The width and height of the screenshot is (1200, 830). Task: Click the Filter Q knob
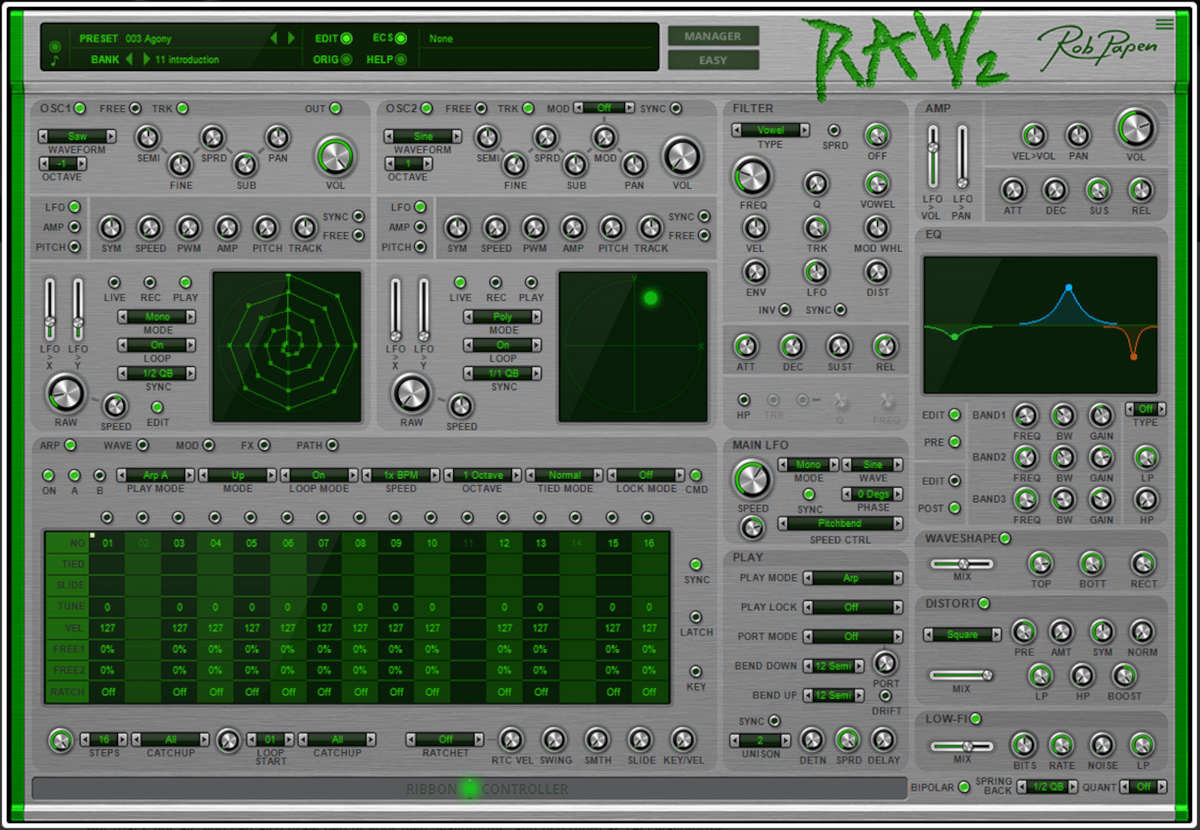(x=816, y=183)
